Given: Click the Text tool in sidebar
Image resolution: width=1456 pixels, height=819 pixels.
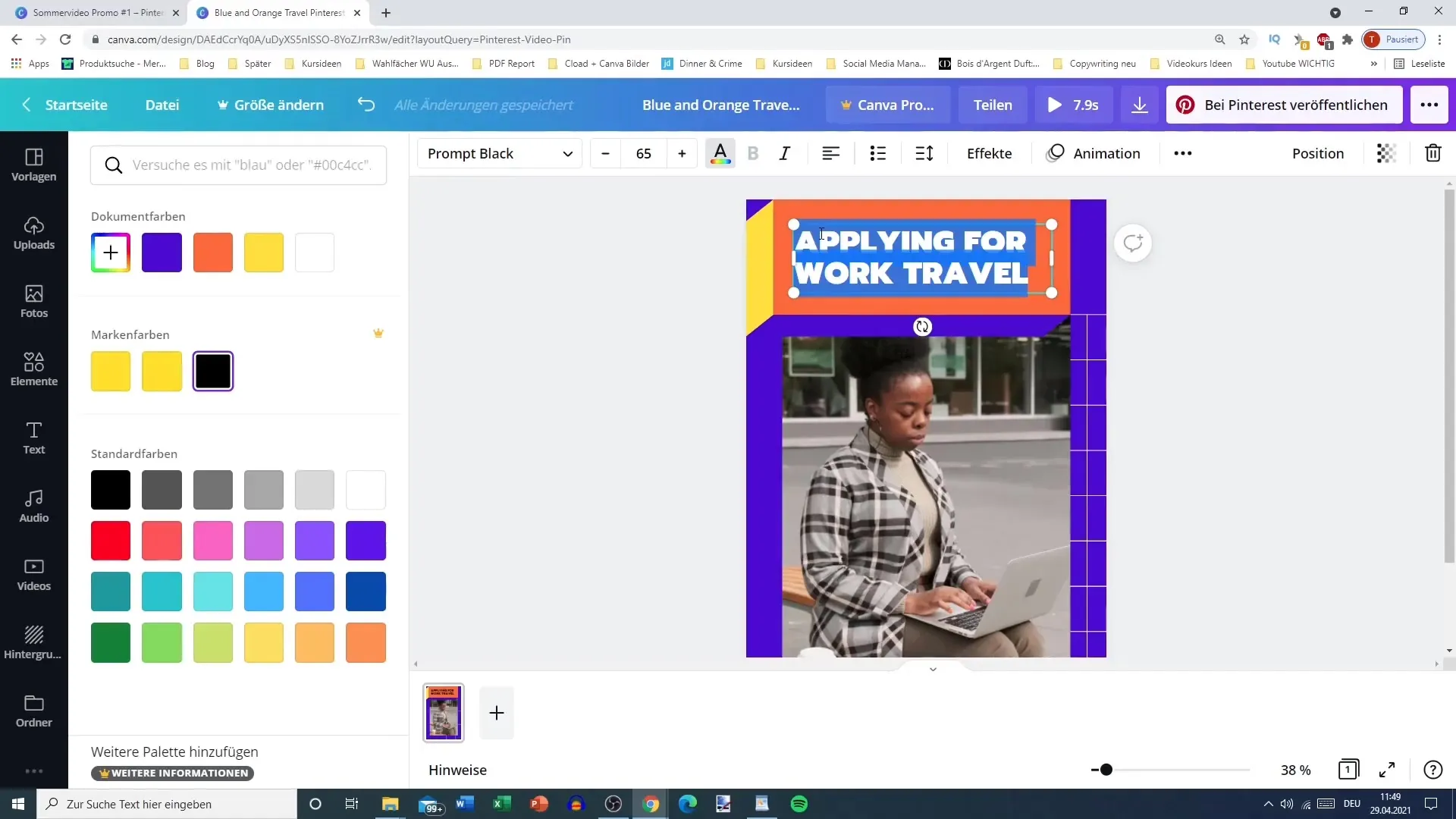Looking at the screenshot, I should click(33, 437).
